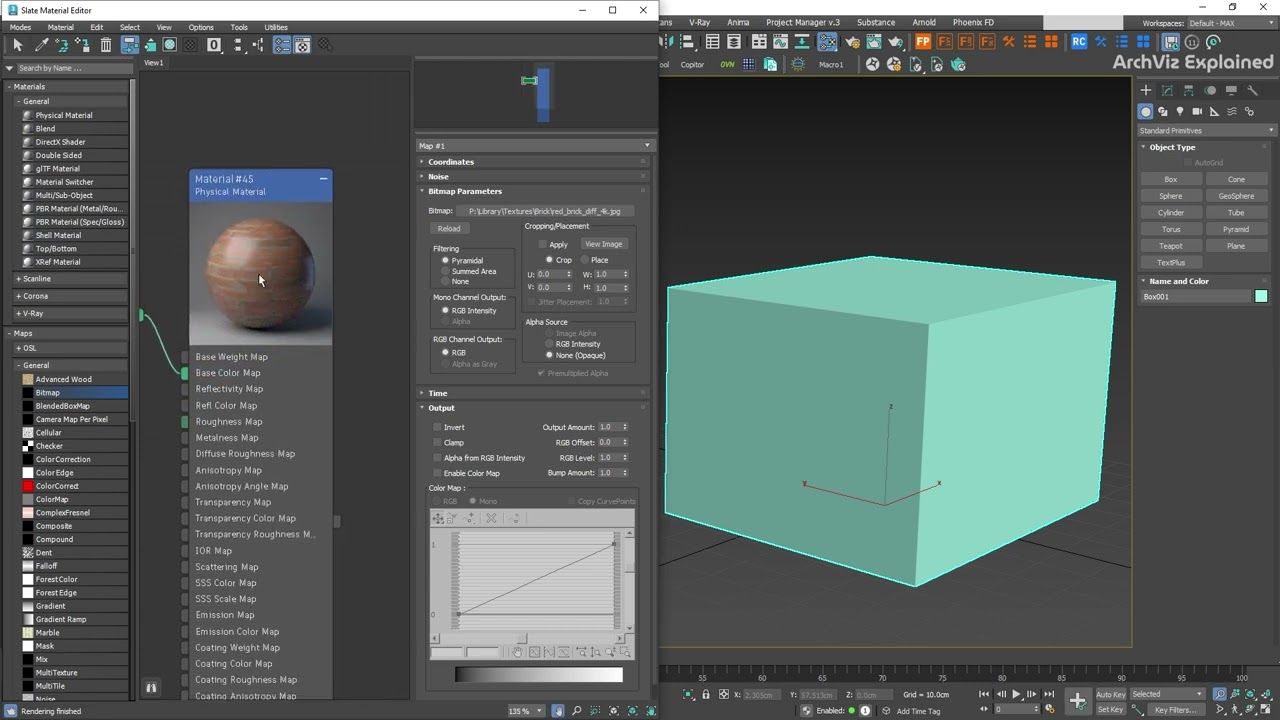Toggle Show Shaded Material in Viewport icon
This screenshot has height=720, width=1280.
point(170,45)
